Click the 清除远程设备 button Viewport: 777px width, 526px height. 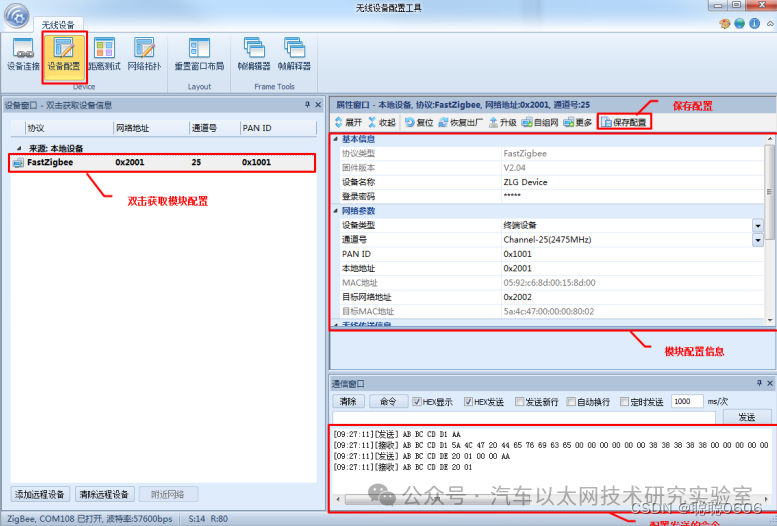pyautogui.click(x=105, y=494)
